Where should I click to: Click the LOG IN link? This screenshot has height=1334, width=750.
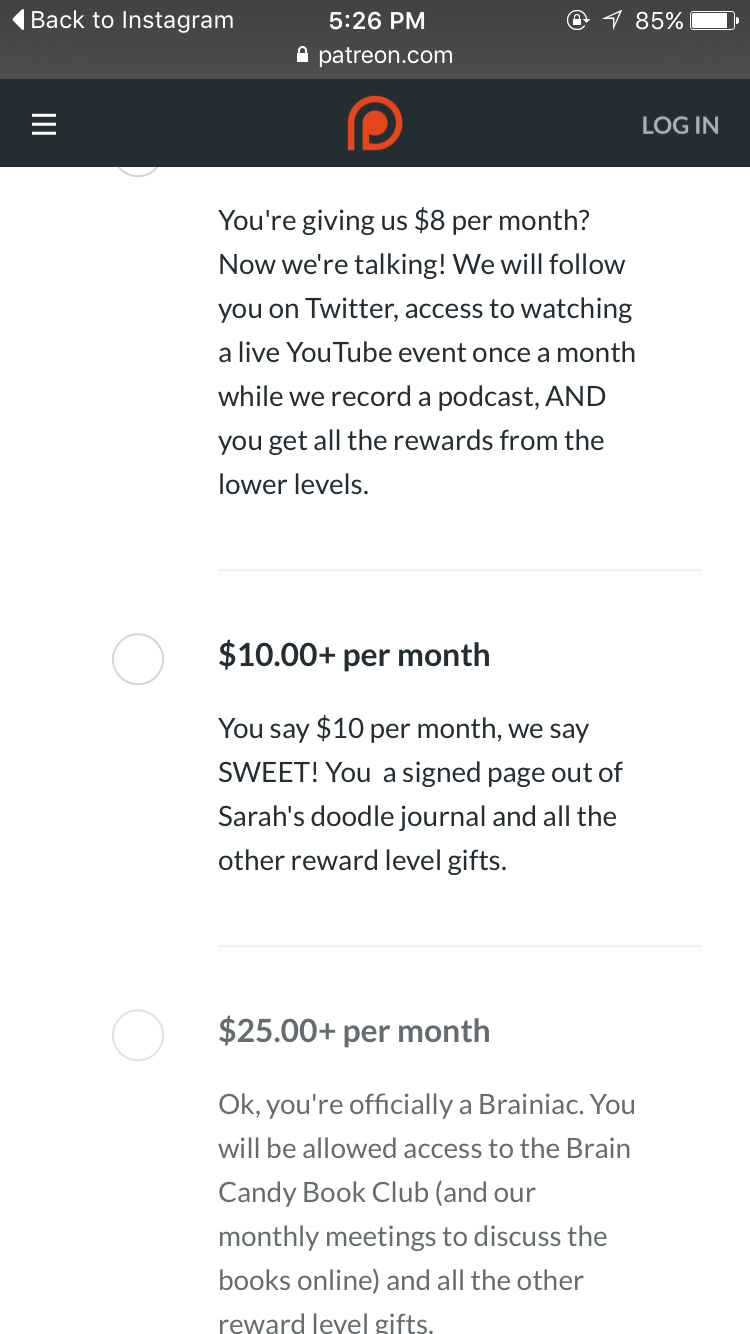click(x=680, y=125)
